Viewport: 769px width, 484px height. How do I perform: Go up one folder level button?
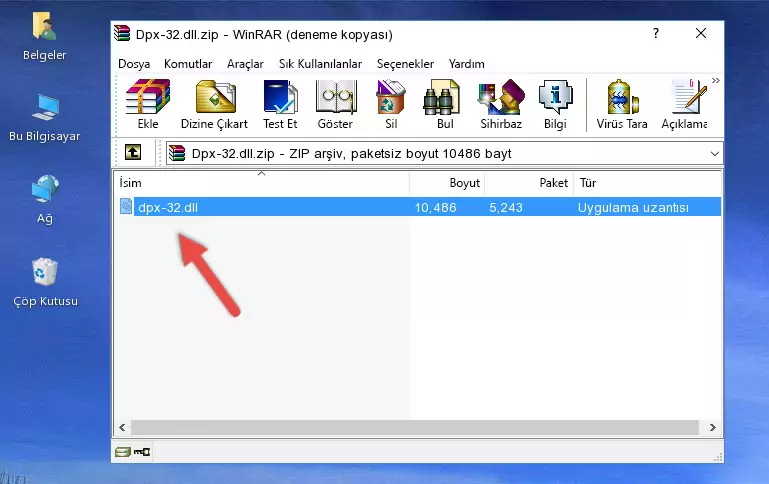133,153
